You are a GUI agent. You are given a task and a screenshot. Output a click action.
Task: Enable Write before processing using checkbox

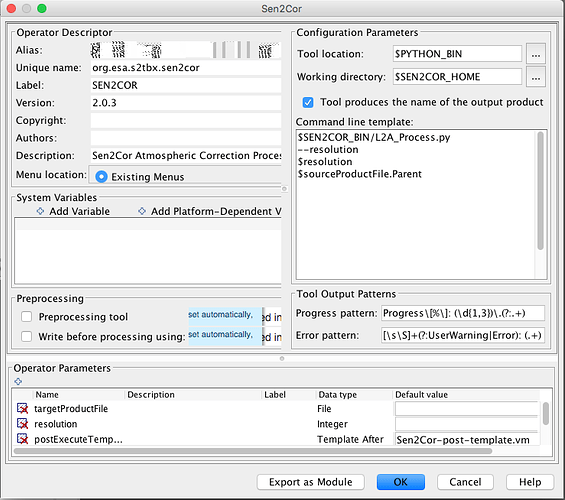(x=26, y=336)
